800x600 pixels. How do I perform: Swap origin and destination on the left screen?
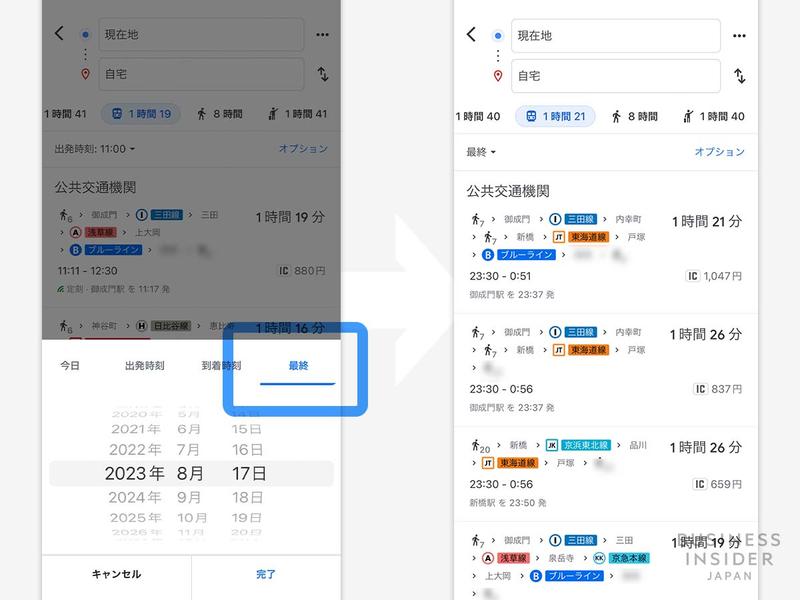pyautogui.click(x=323, y=74)
